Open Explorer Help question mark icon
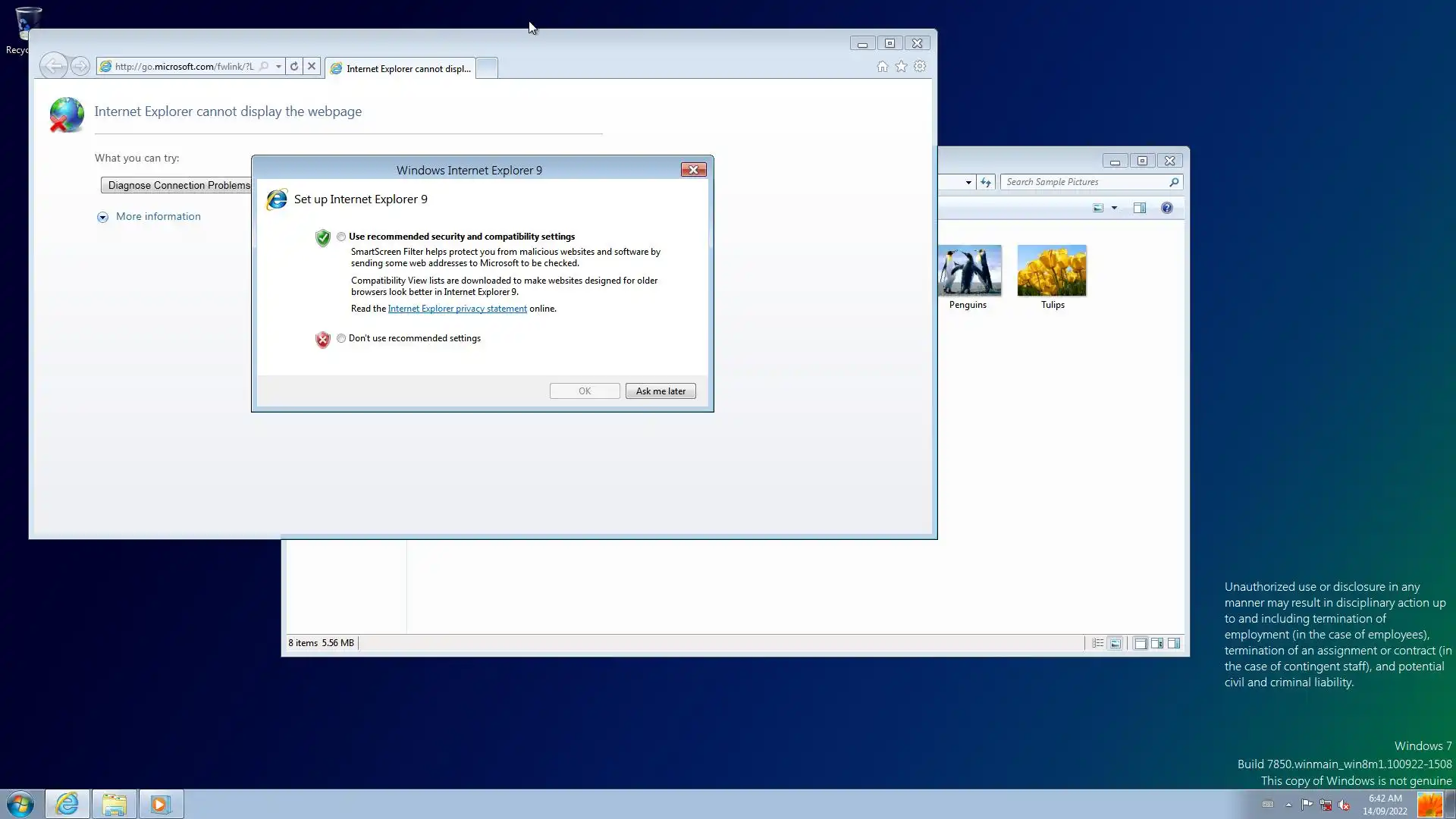This screenshot has width=1456, height=819. click(x=1167, y=208)
